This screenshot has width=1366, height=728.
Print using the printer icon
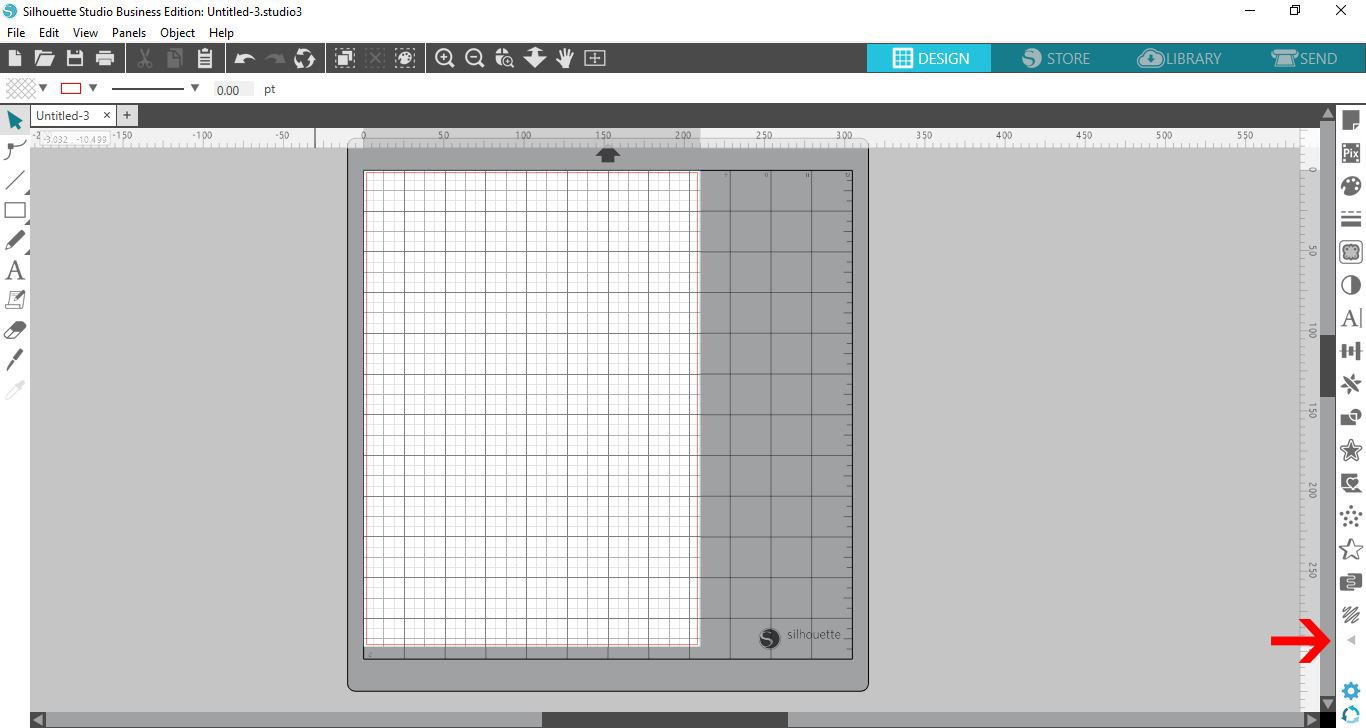[104, 58]
